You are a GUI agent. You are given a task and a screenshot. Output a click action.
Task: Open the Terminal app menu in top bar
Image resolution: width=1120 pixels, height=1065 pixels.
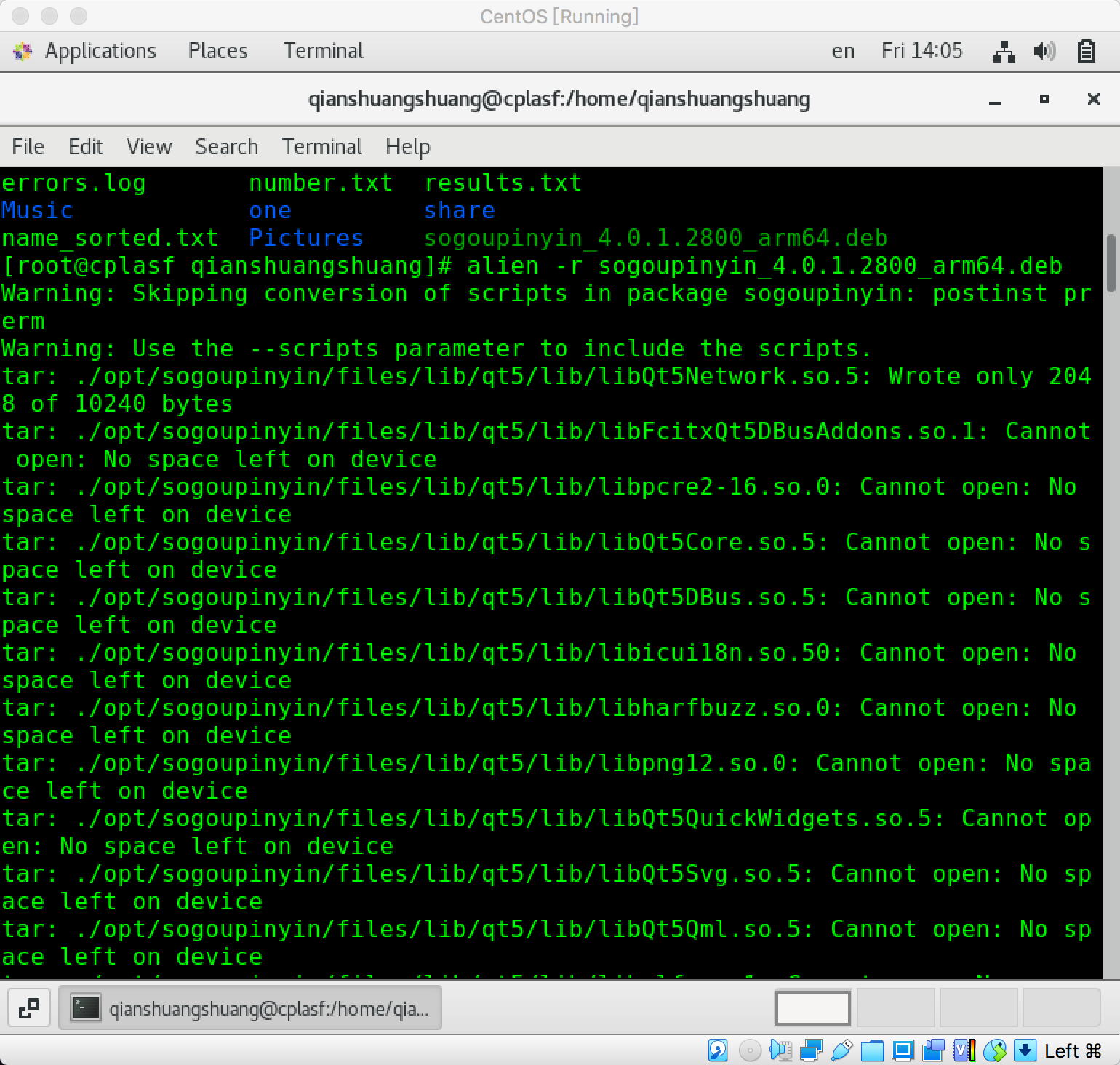coord(323,51)
